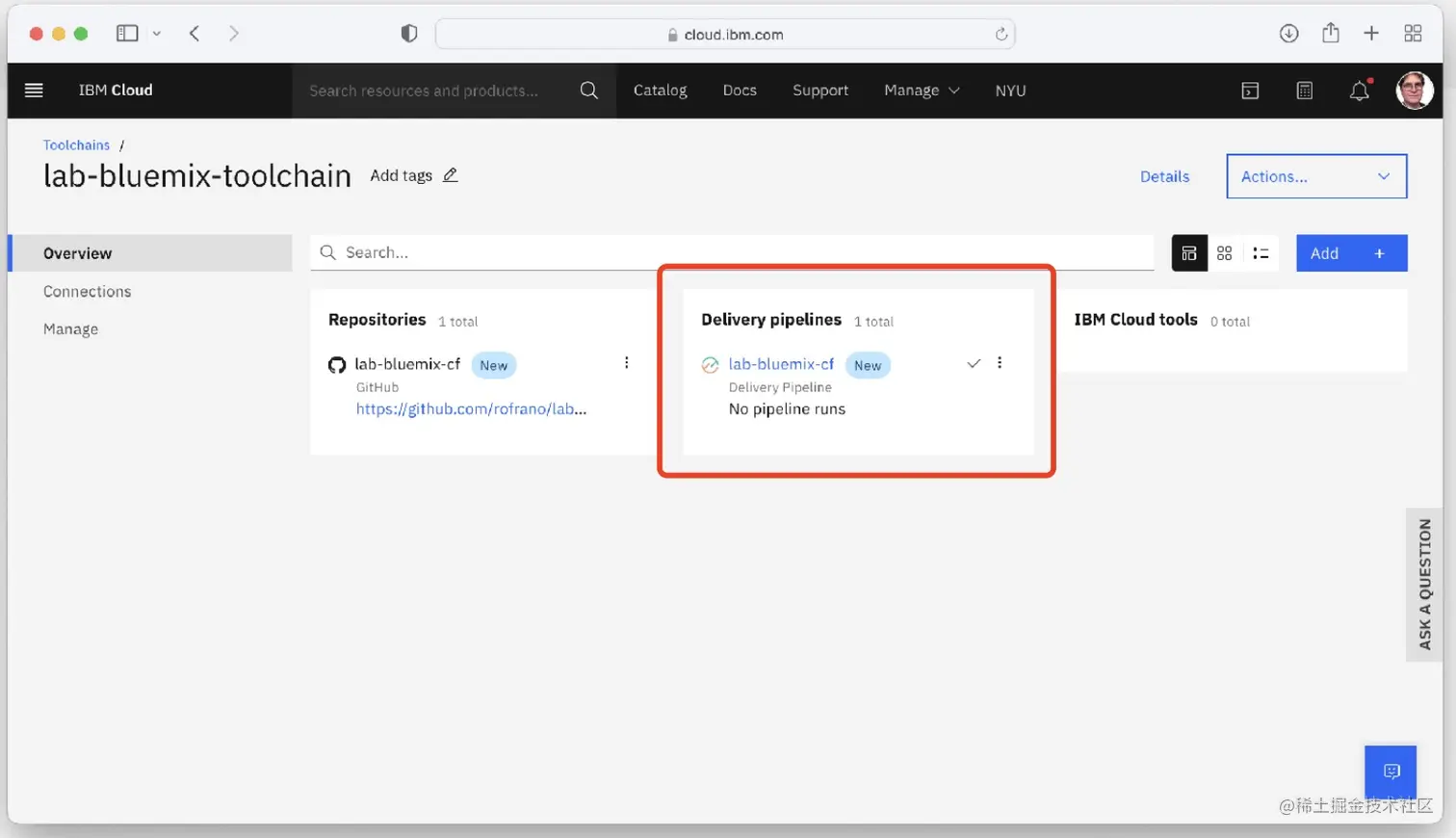Open the GitHub repository URL link
Viewport: 1456px width, 838px height.
471,409
